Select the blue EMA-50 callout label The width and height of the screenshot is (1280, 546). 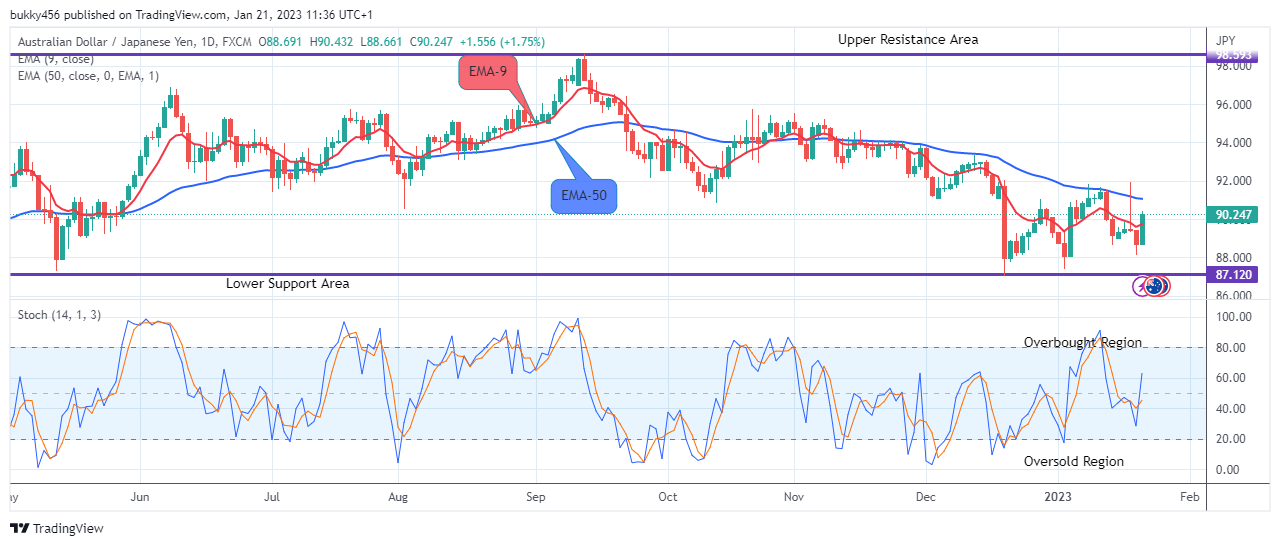584,195
